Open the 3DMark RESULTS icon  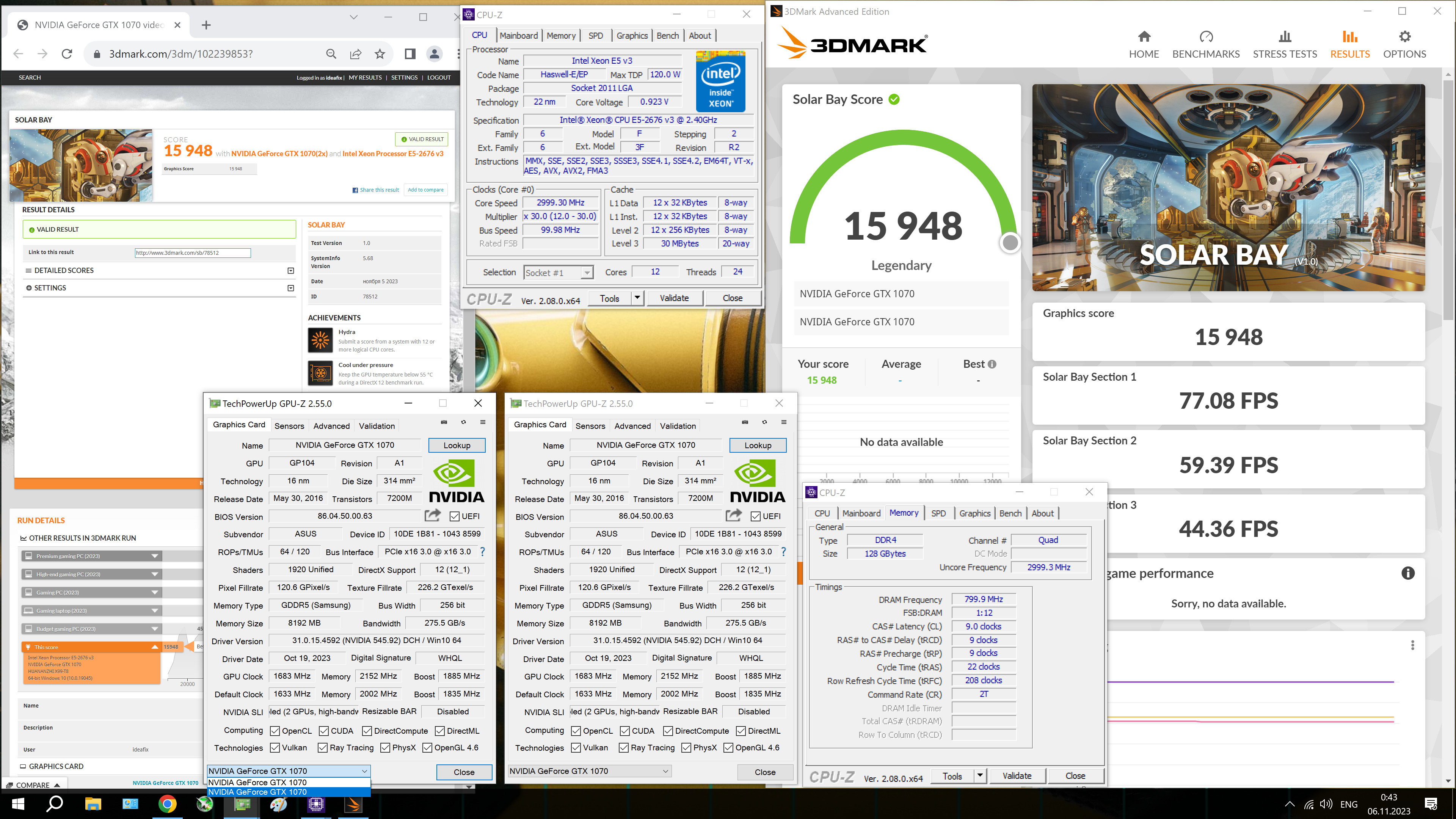[x=1350, y=37]
